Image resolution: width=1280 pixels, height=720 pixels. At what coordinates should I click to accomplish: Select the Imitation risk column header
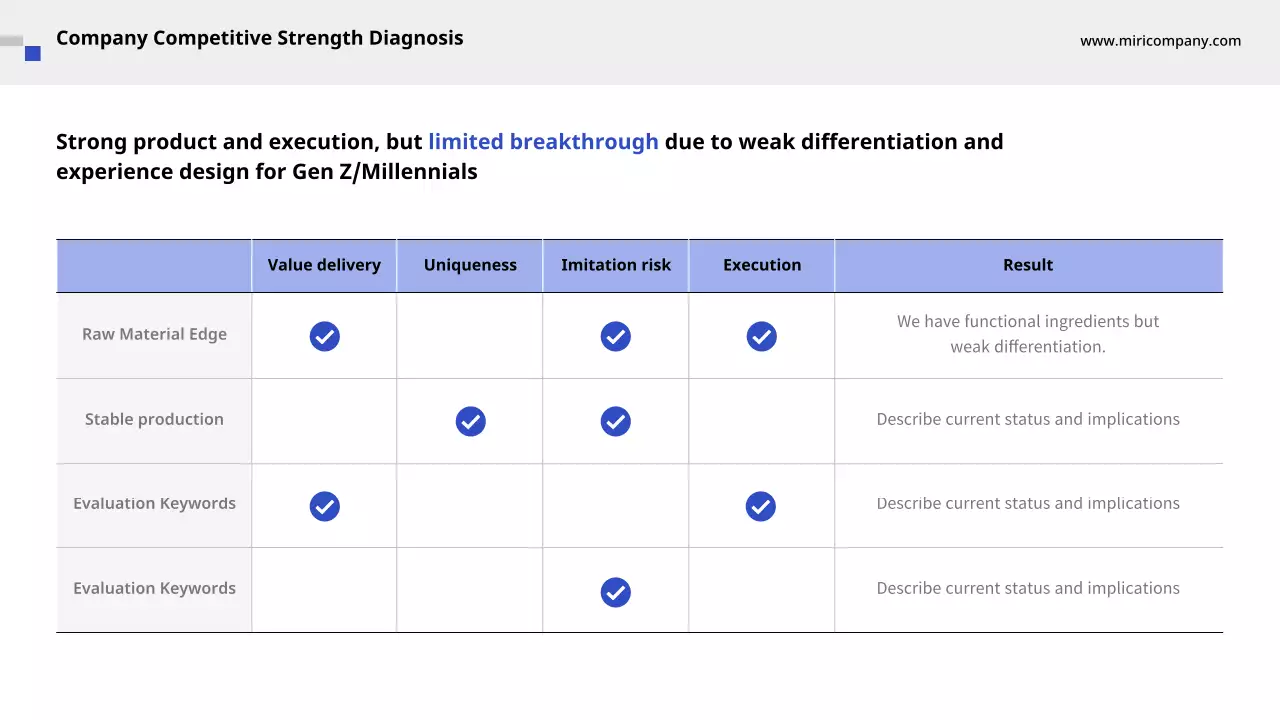coord(615,265)
